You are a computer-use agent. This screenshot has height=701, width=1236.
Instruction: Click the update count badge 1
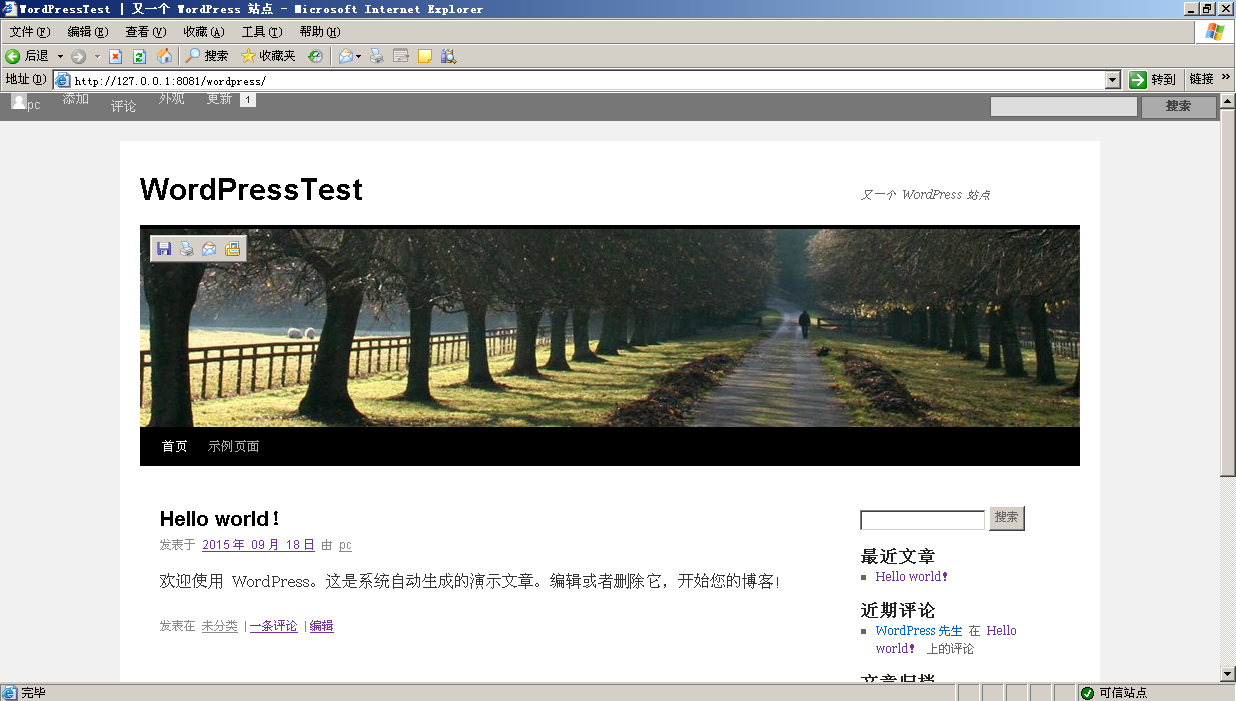tap(247, 100)
